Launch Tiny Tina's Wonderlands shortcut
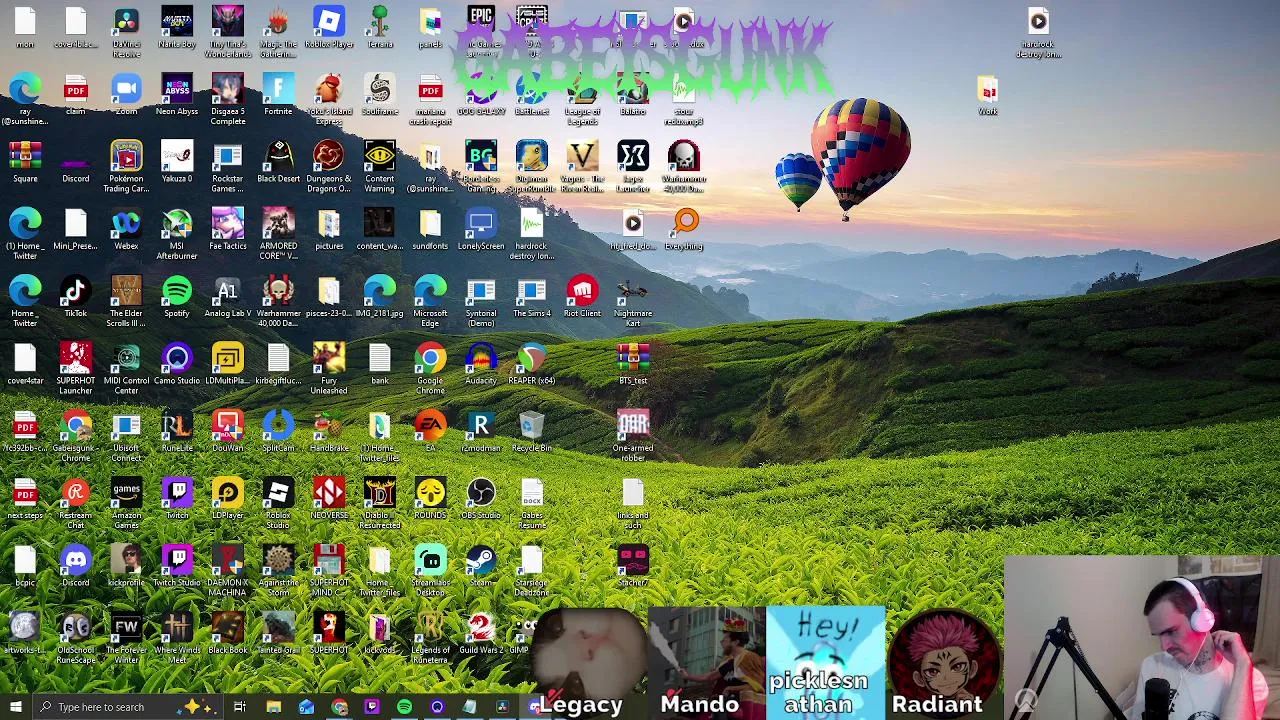 (228, 32)
